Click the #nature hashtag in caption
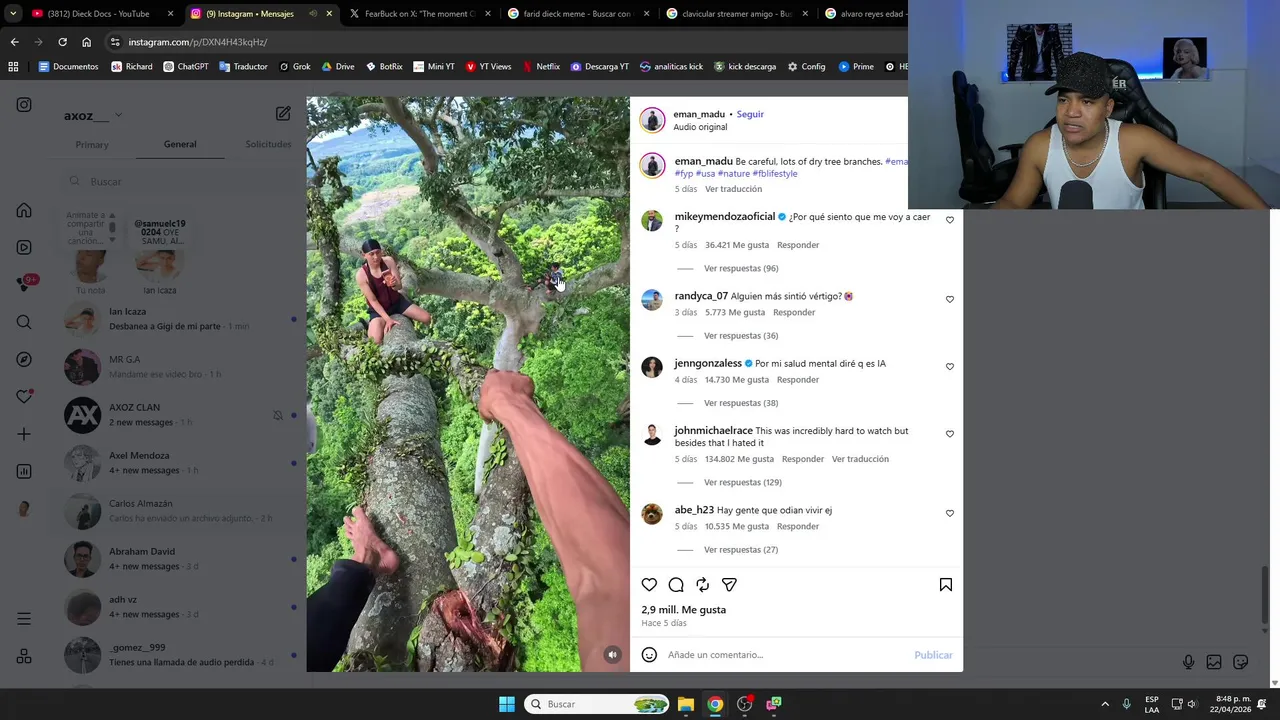Viewport: 1280px width, 720px height. 733,173
